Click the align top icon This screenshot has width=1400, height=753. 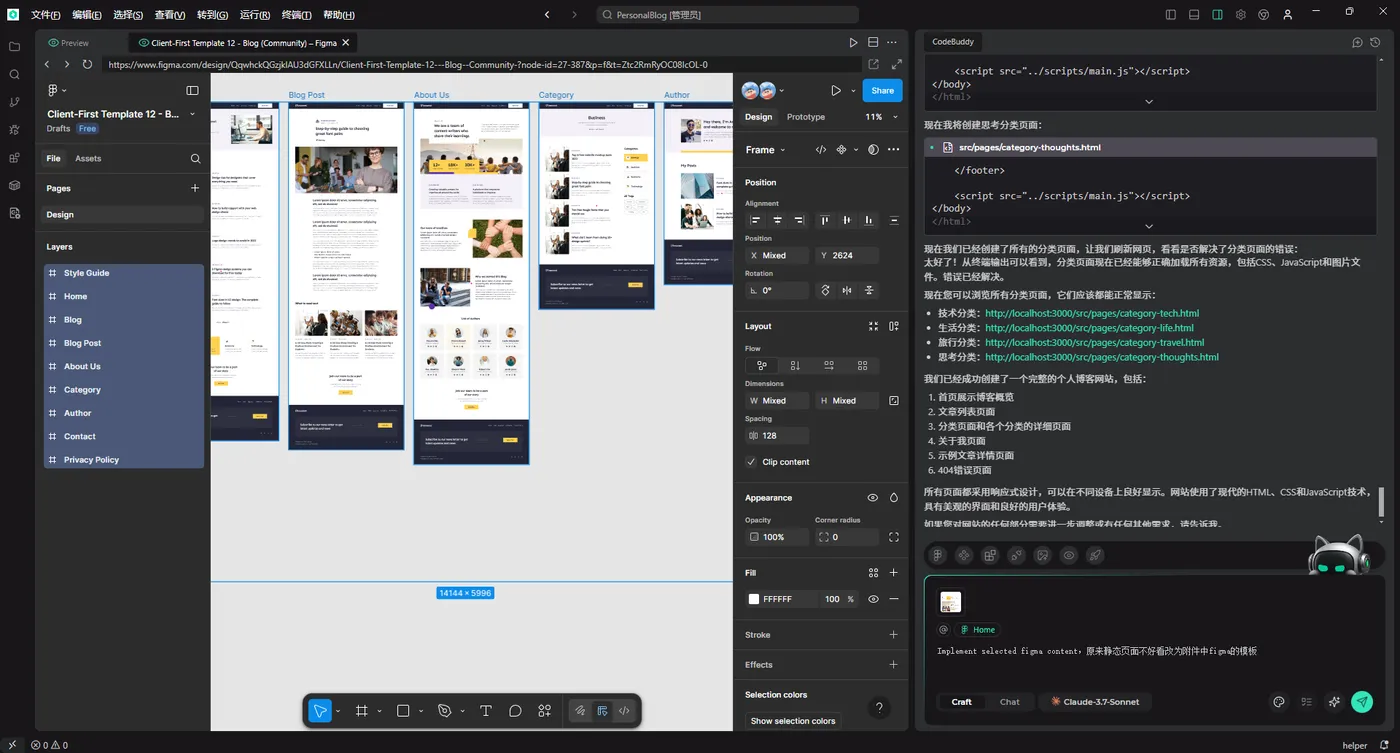[x=825, y=220]
